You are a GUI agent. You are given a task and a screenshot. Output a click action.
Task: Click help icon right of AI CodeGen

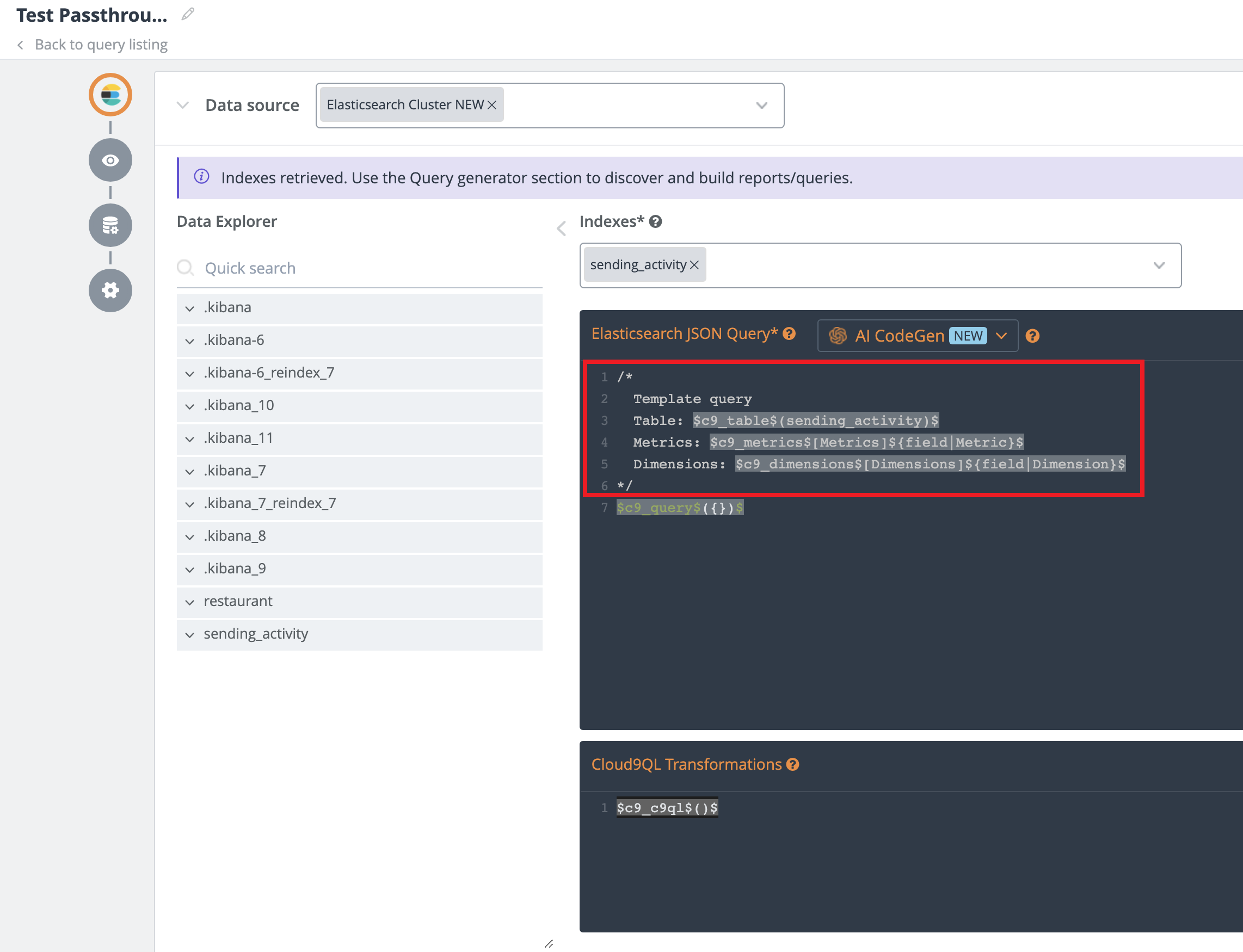point(1032,336)
